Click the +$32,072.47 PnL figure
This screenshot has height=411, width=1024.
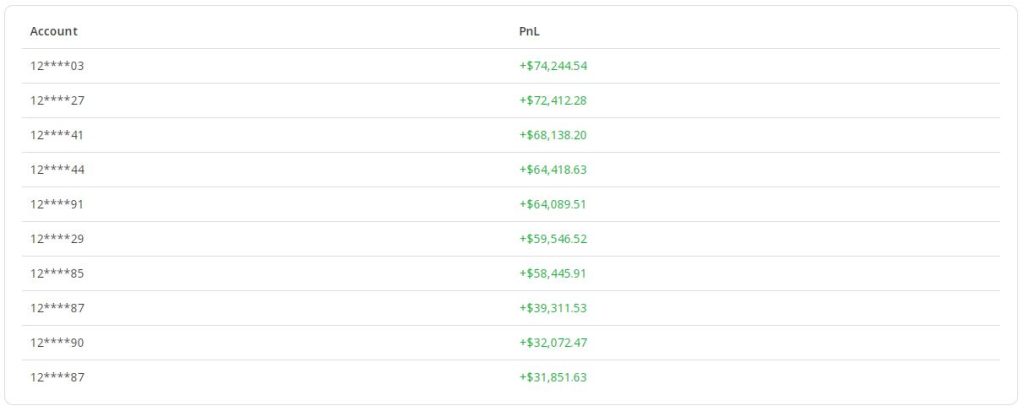pos(553,342)
